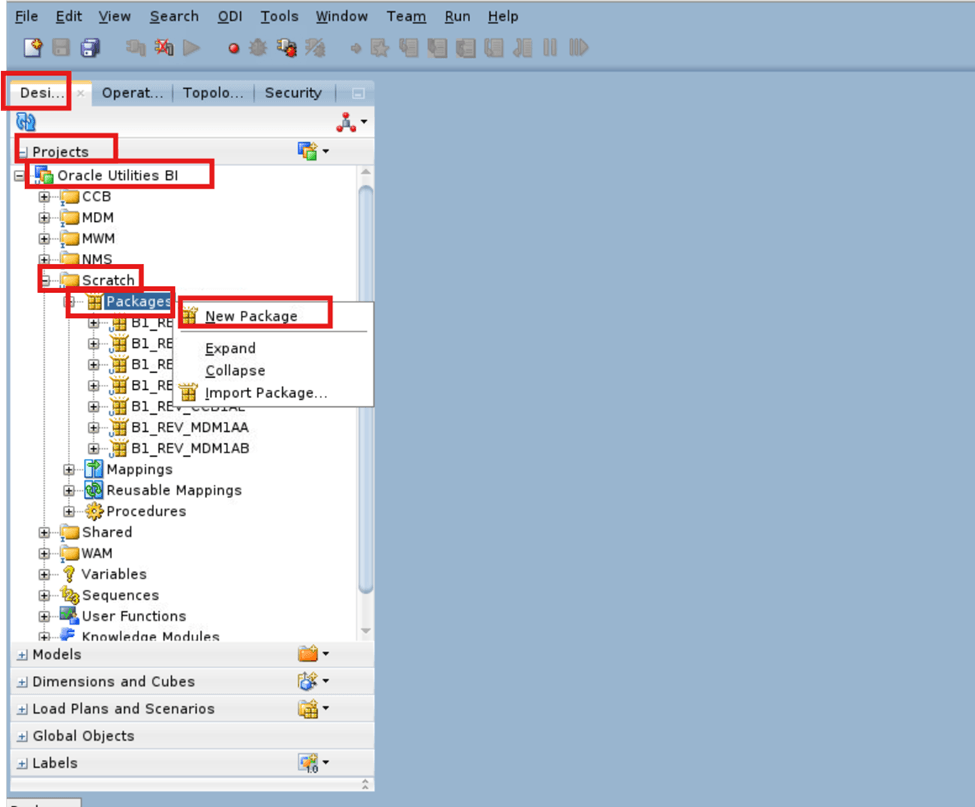This screenshot has width=975, height=807.
Task: Collapse the Scratch folder node
Action: 44,280
